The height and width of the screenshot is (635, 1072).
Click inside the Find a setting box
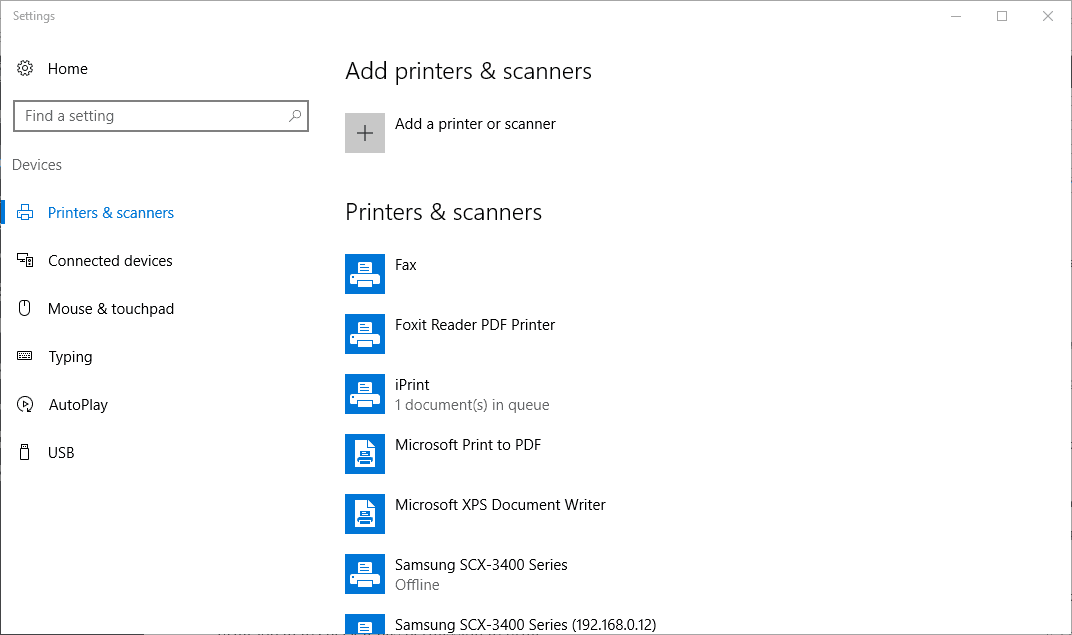(x=150, y=116)
